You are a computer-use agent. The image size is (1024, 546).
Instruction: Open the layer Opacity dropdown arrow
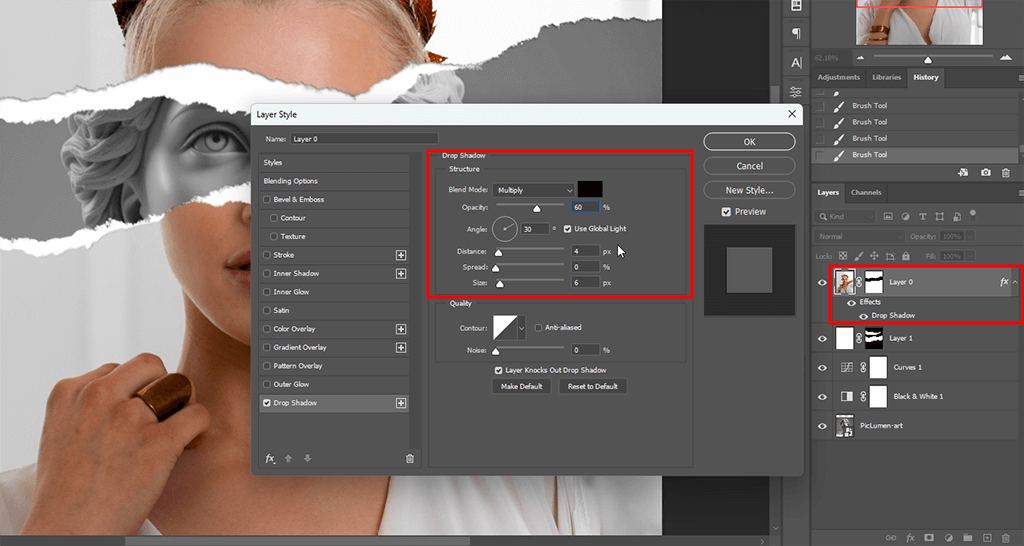click(970, 236)
